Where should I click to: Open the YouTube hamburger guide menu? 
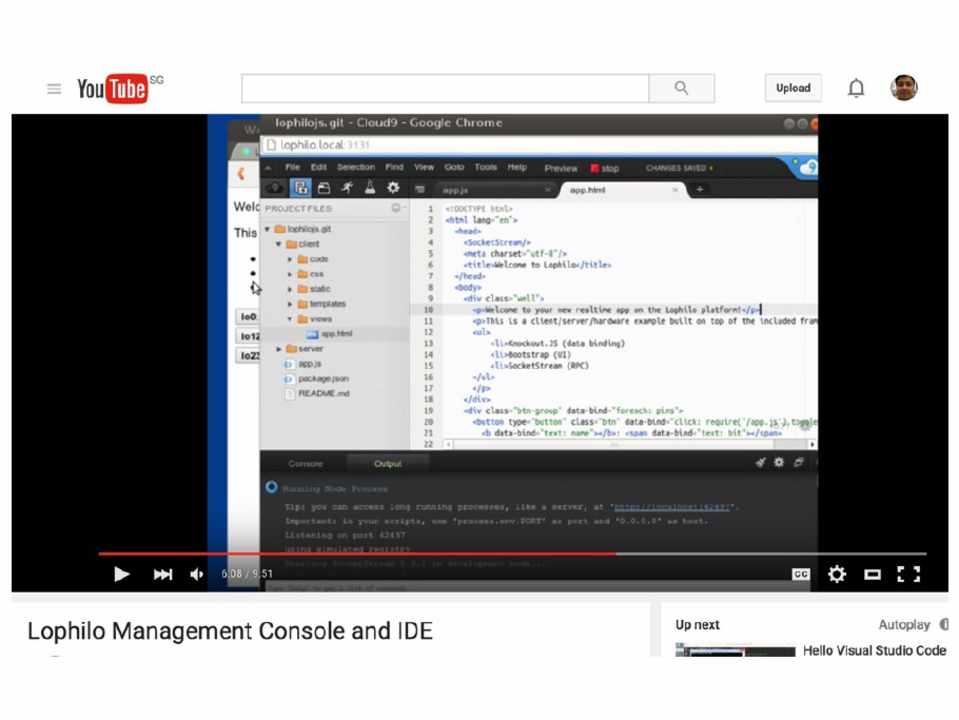pos(54,89)
